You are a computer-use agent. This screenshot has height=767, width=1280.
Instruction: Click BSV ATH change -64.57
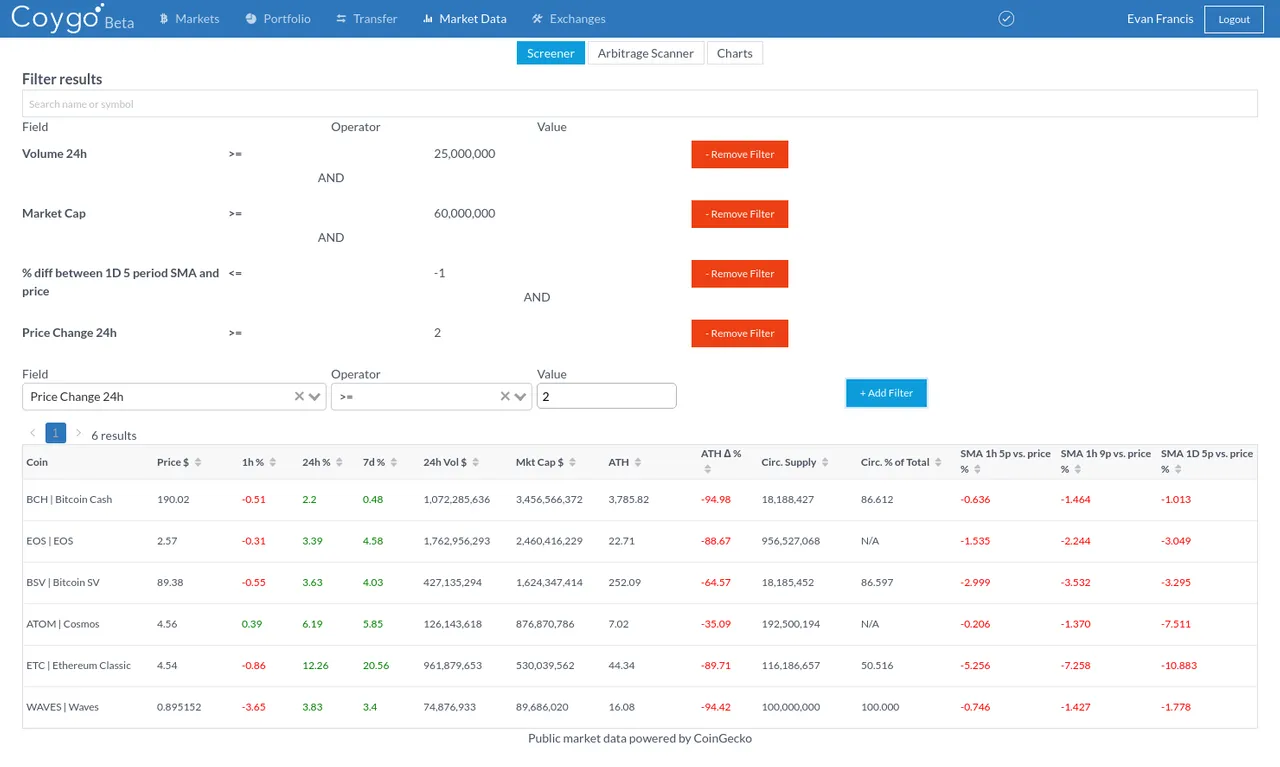pos(716,582)
